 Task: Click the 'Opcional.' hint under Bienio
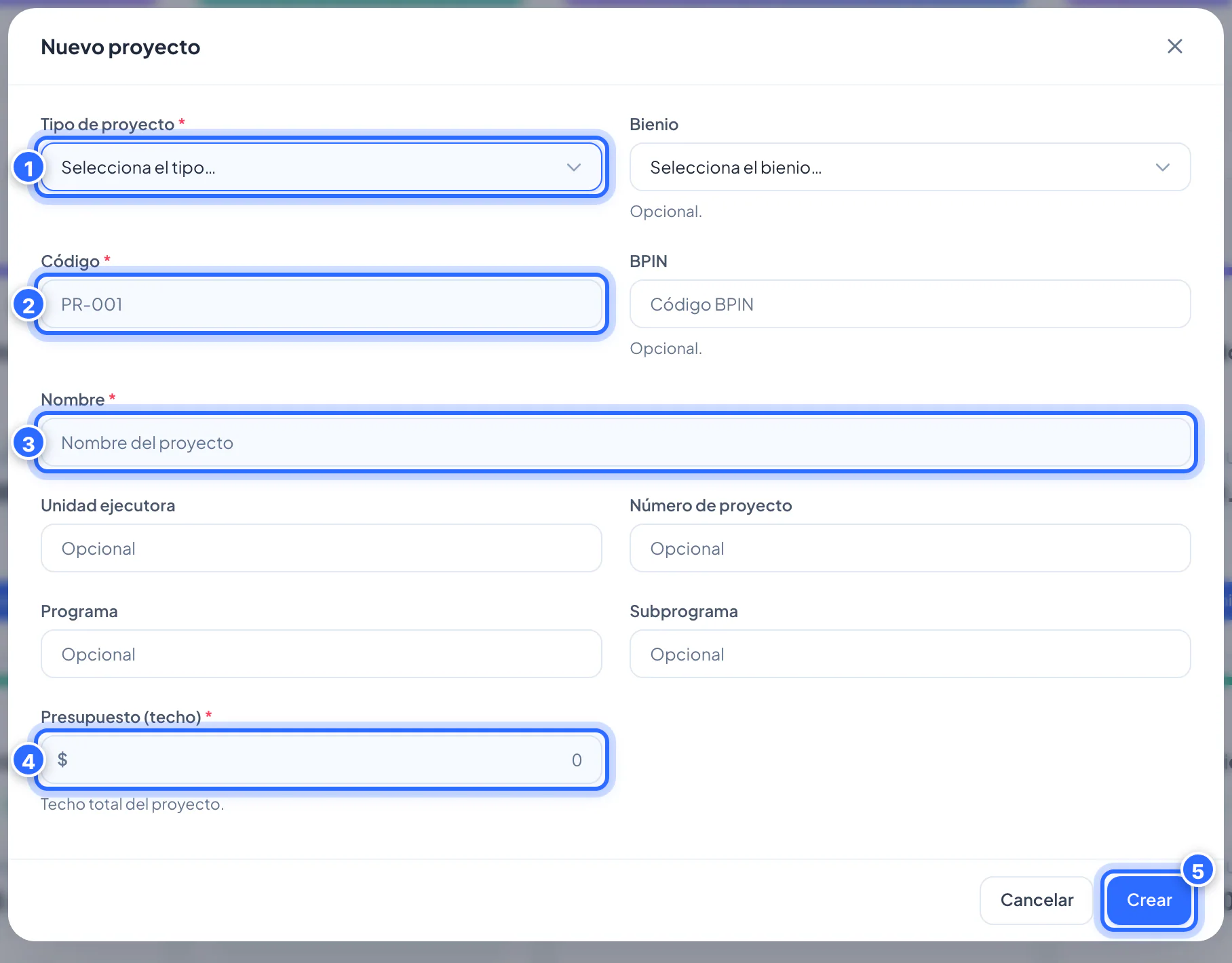(666, 212)
